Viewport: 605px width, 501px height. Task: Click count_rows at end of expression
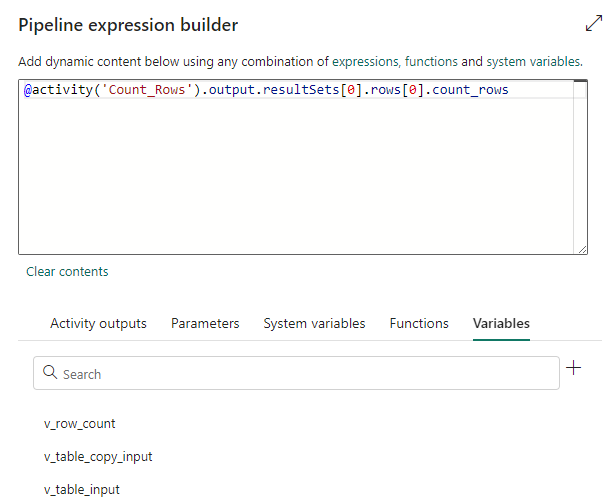(x=471, y=90)
